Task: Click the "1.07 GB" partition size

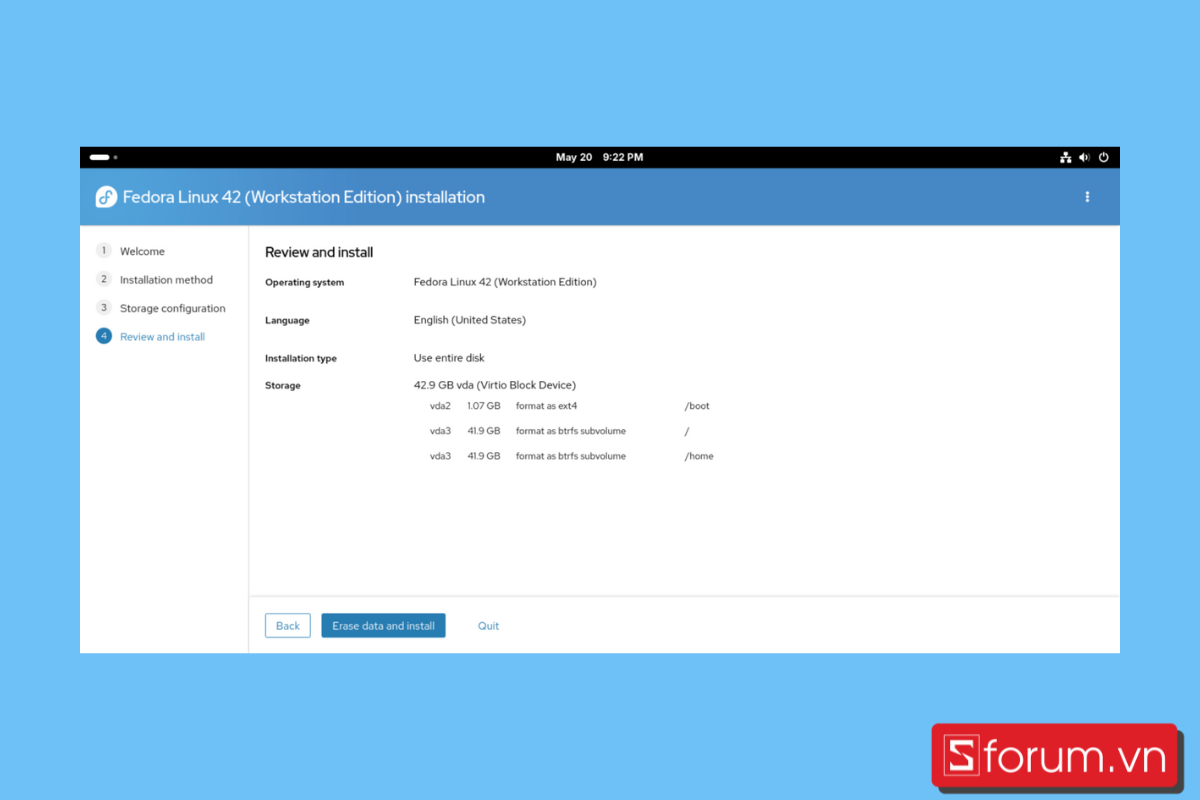Action: (484, 406)
